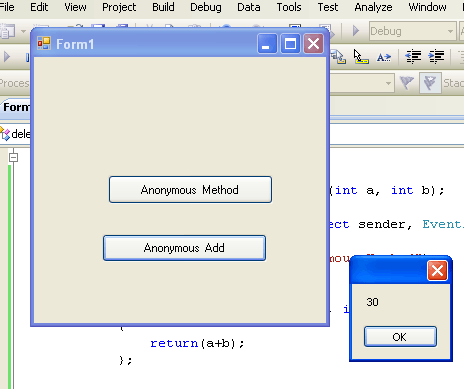Click the 'Event' type name in code
Viewport: 464px width, 389px height.
443,224
